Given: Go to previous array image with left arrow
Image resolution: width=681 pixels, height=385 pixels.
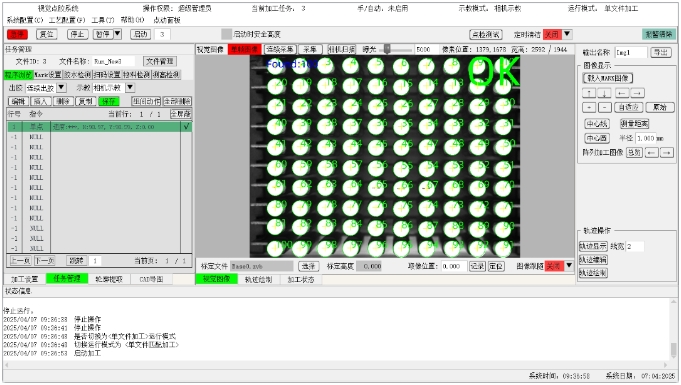Looking at the screenshot, I should click(651, 153).
